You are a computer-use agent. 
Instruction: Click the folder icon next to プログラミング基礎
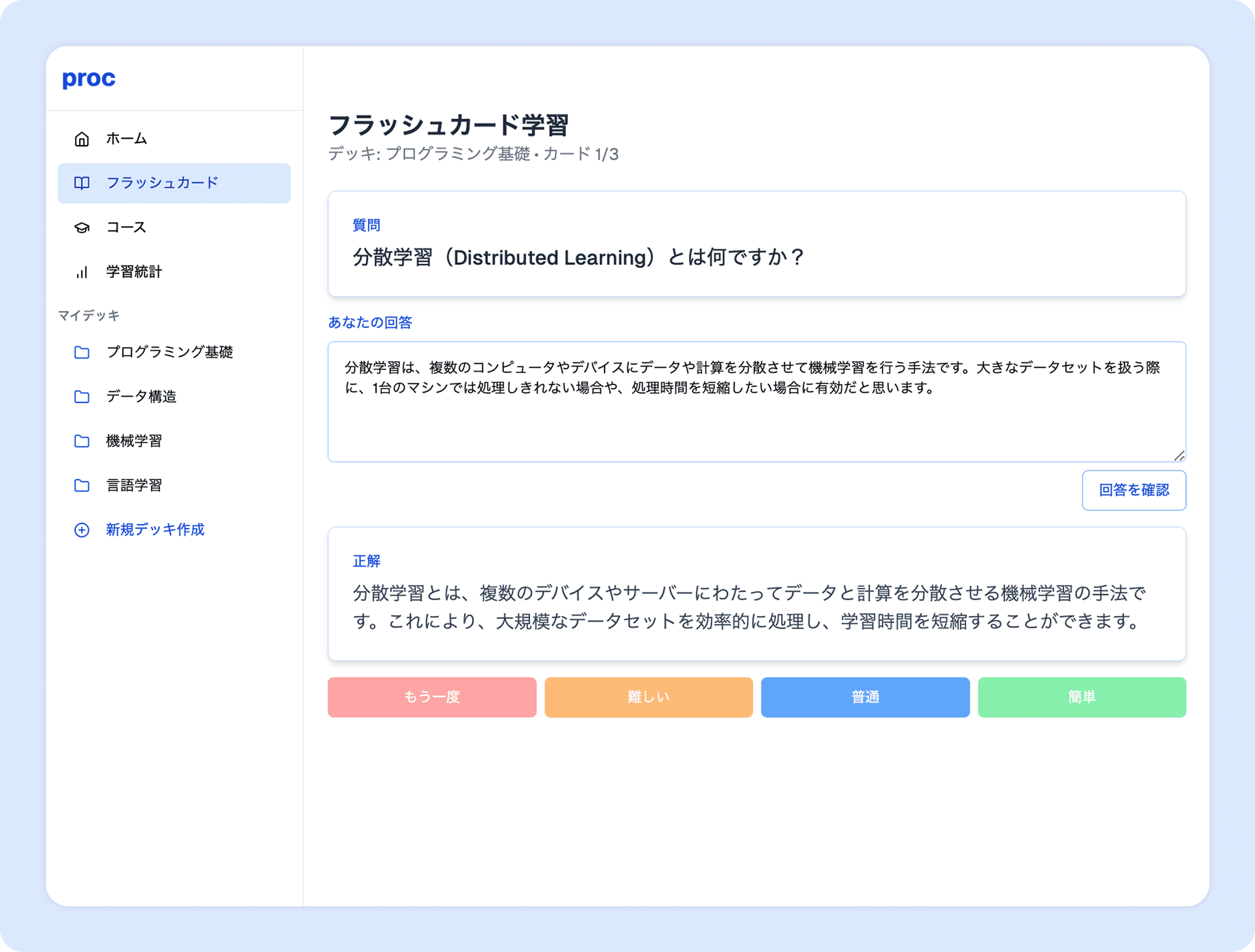point(81,352)
